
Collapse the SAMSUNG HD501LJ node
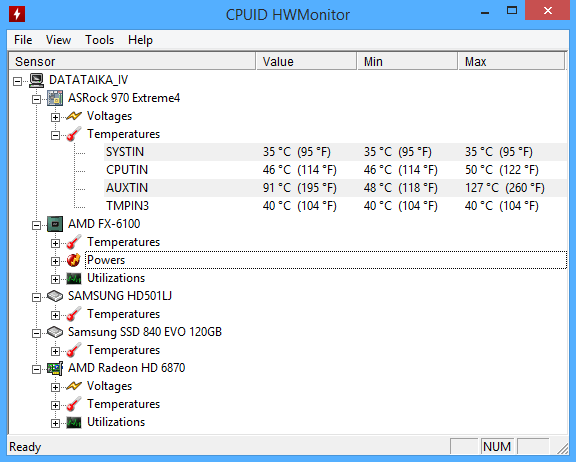coord(36,297)
